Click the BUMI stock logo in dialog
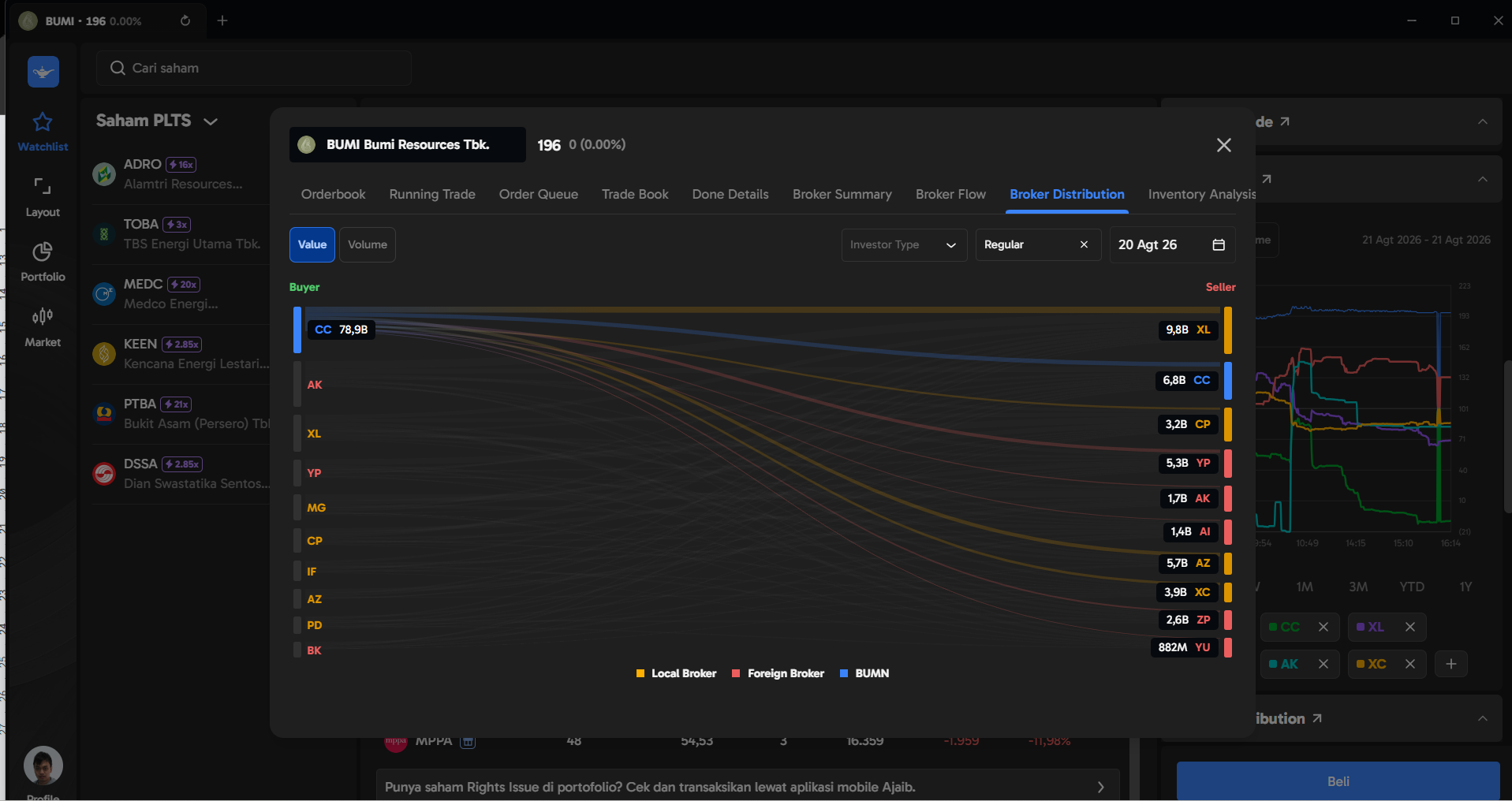 [307, 144]
